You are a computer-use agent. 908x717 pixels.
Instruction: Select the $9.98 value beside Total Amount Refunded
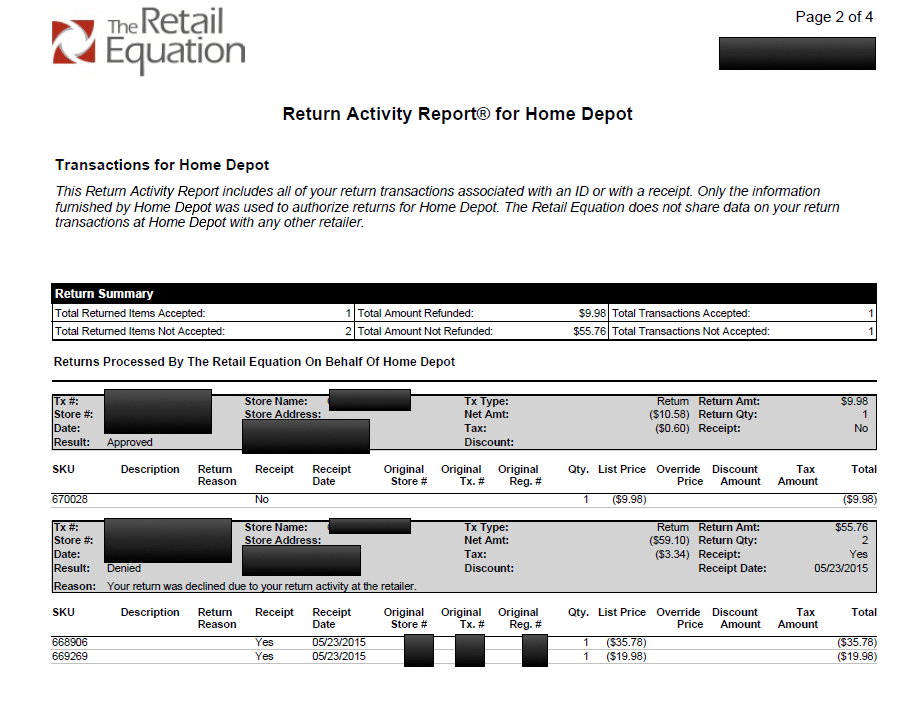592,313
